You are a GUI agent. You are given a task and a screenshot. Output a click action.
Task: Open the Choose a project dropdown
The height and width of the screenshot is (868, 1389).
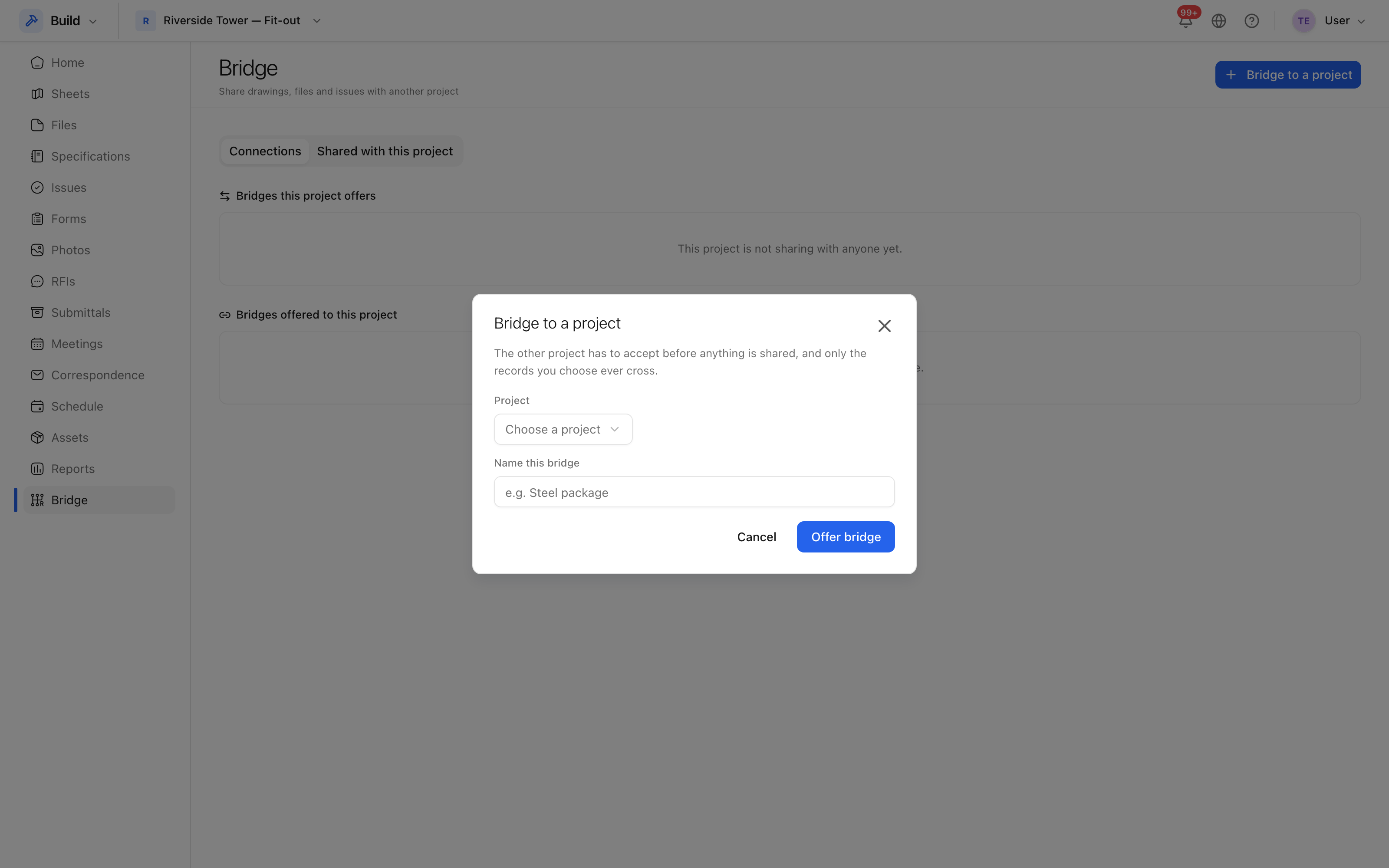[563, 429]
